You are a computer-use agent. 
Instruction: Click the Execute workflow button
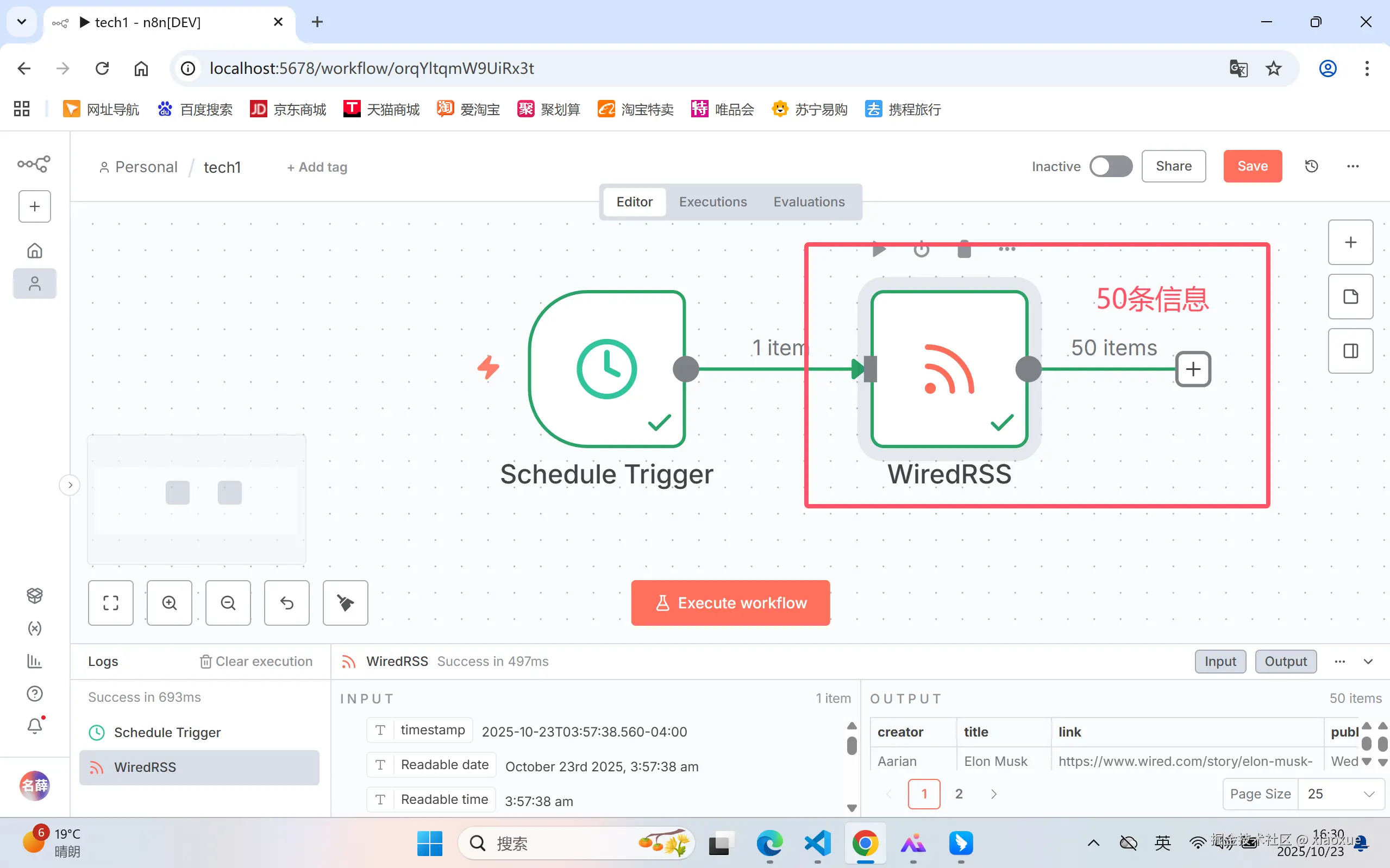[730, 603]
